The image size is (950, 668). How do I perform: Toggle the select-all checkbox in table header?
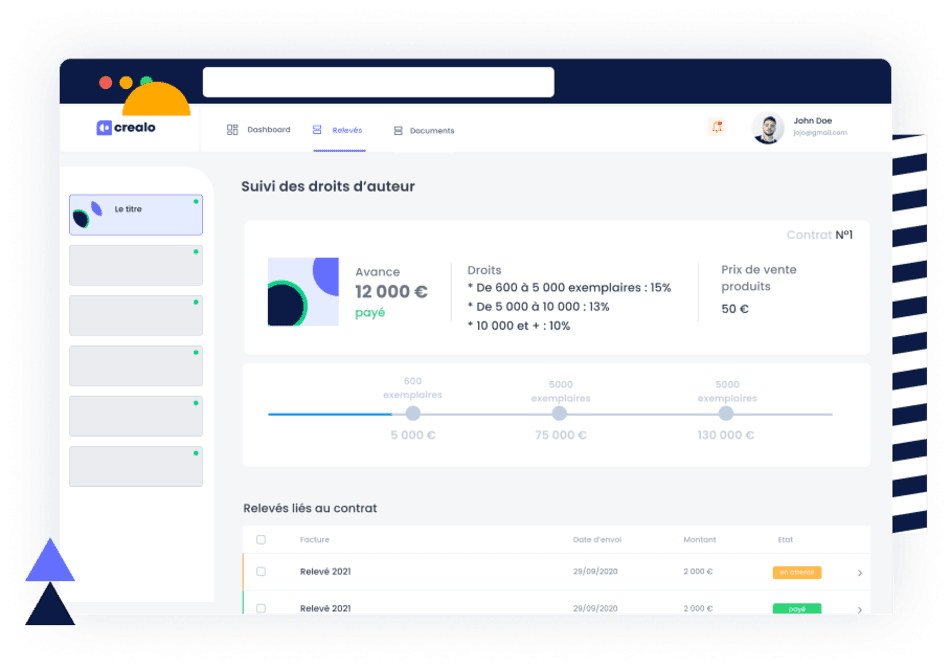tap(261, 540)
